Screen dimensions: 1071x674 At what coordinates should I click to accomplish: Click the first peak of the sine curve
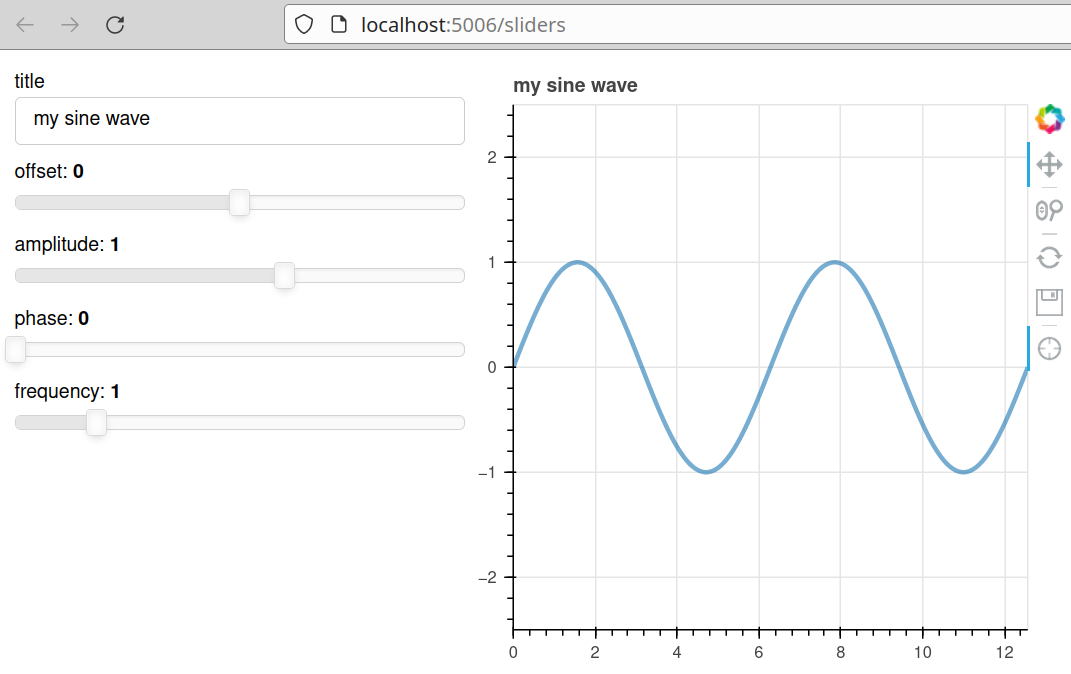(x=577, y=262)
